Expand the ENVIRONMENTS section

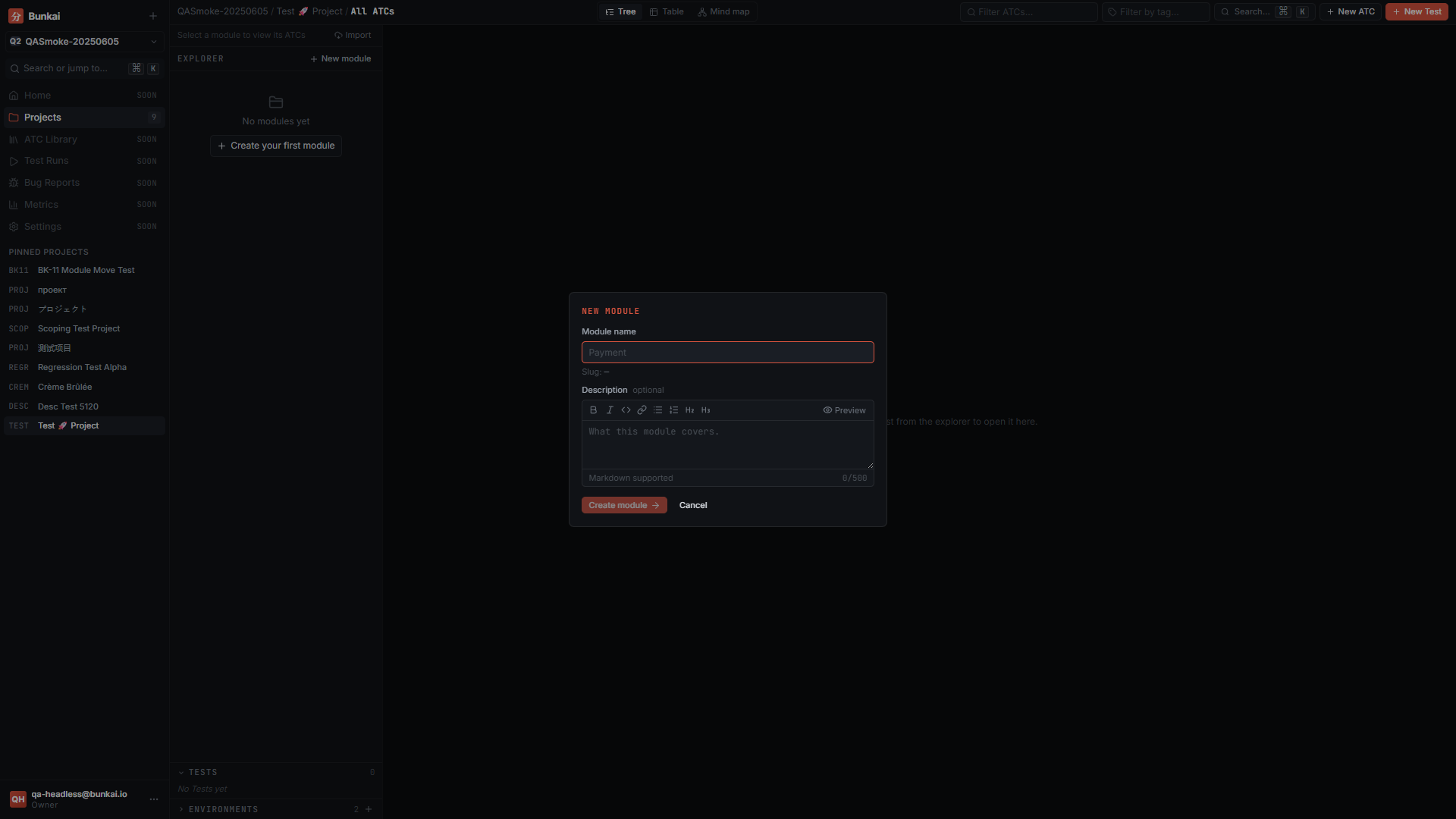click(x=218, y=810)
